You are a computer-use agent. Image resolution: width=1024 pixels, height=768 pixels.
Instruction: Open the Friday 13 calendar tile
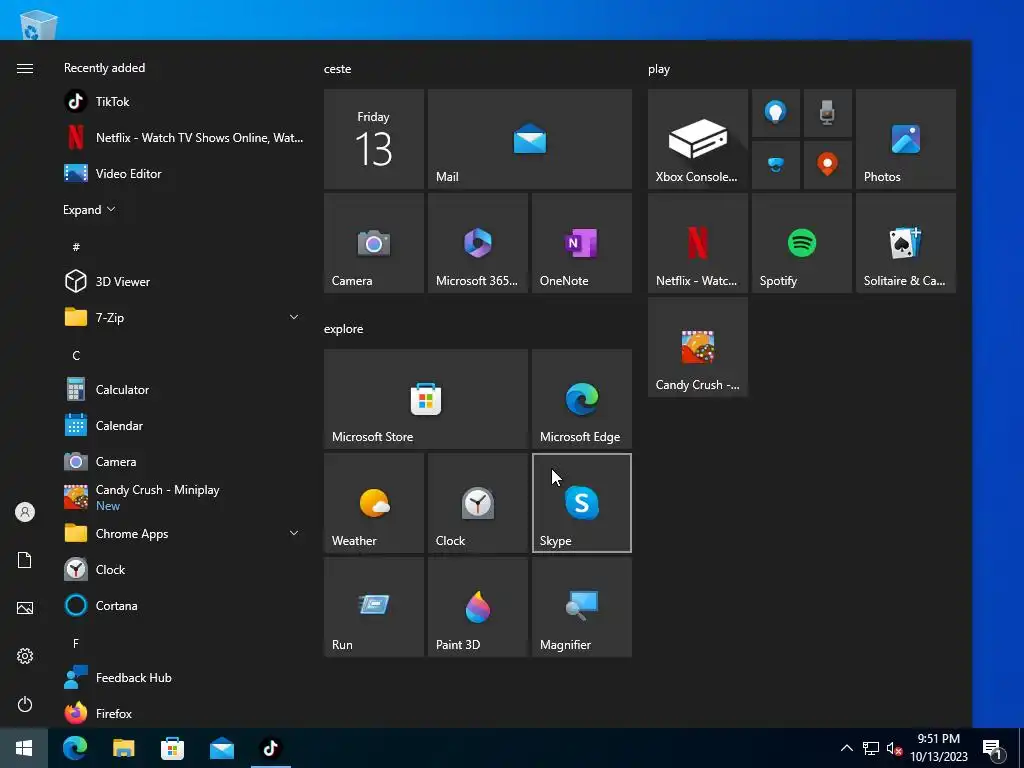[x=374, y=139]
